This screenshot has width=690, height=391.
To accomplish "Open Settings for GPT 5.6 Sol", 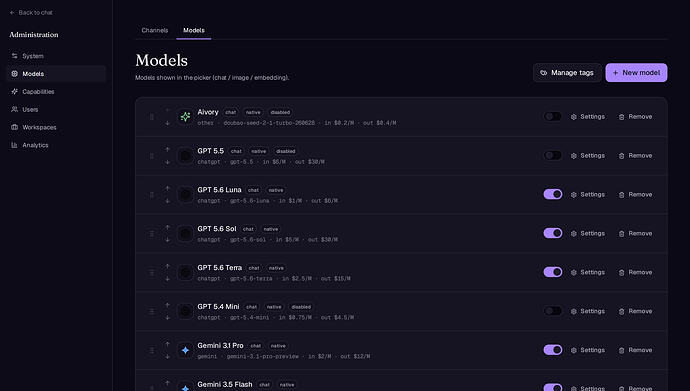I will (x=588, y=234).
